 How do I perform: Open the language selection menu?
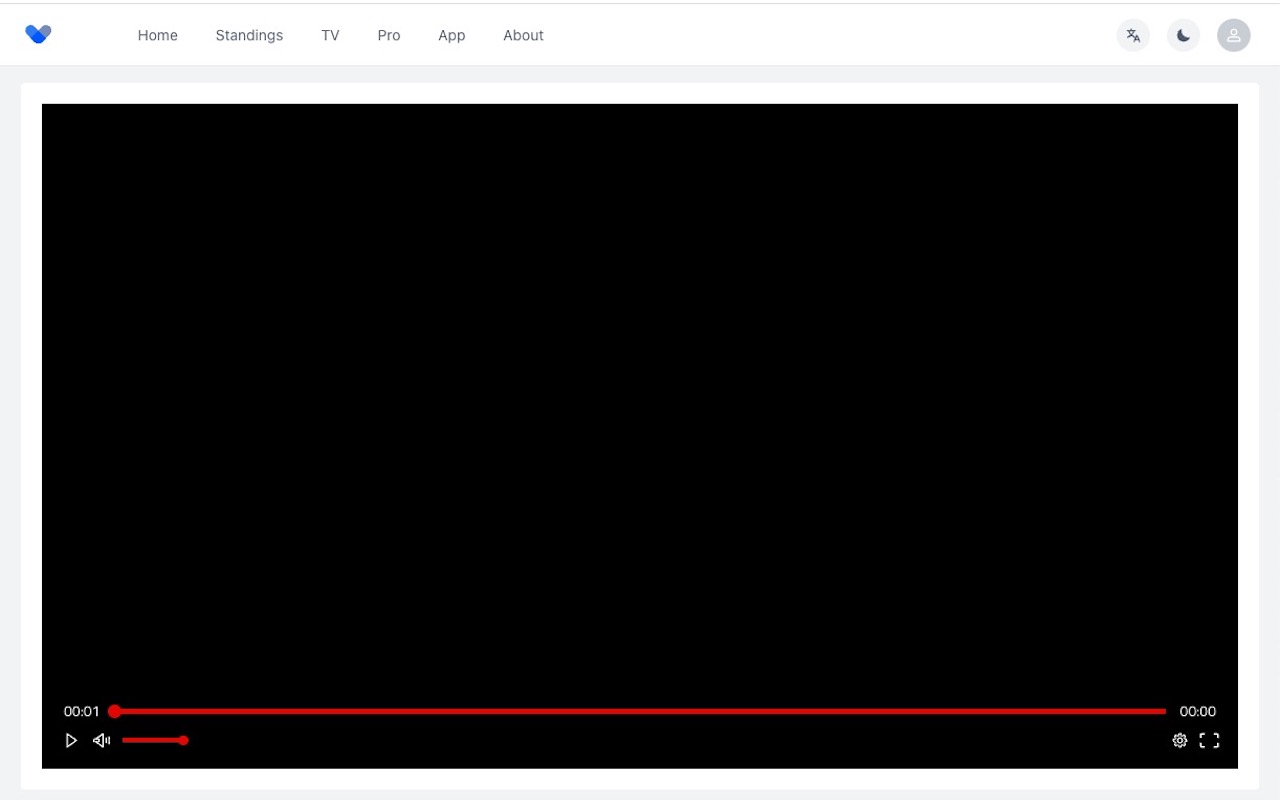tap(1133, 35)
